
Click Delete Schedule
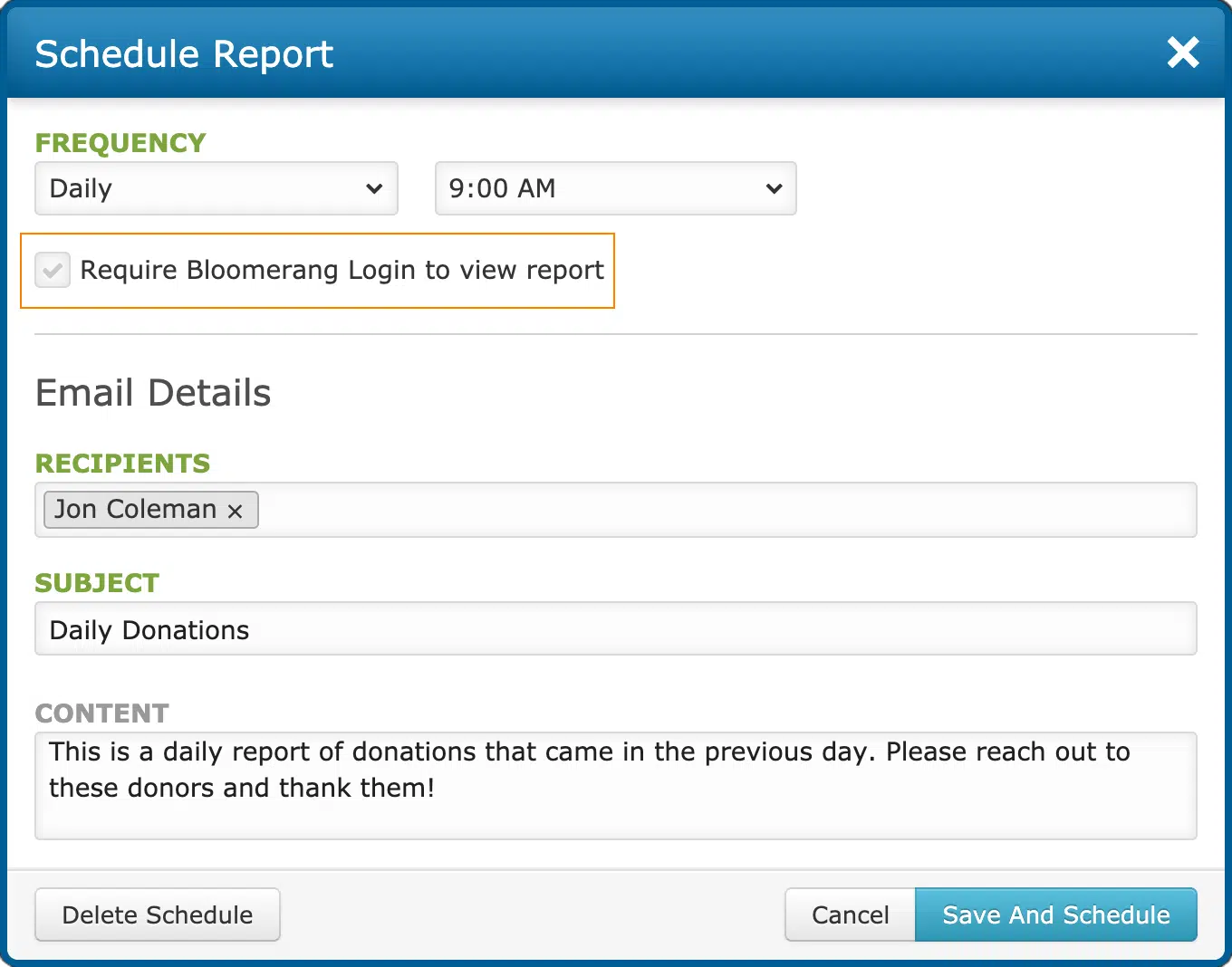point(157,914)
